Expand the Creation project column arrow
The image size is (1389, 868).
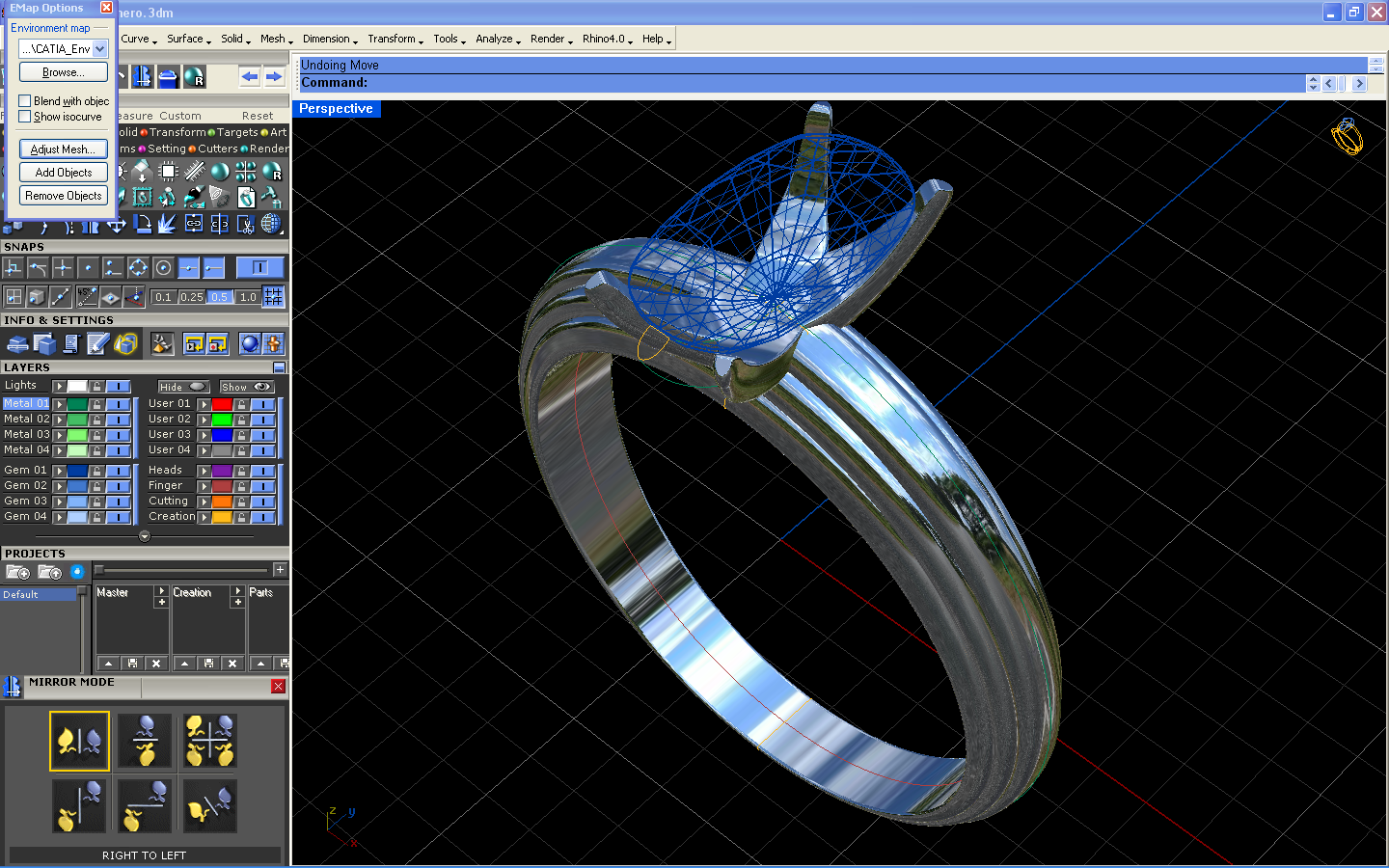click(237, 591)
